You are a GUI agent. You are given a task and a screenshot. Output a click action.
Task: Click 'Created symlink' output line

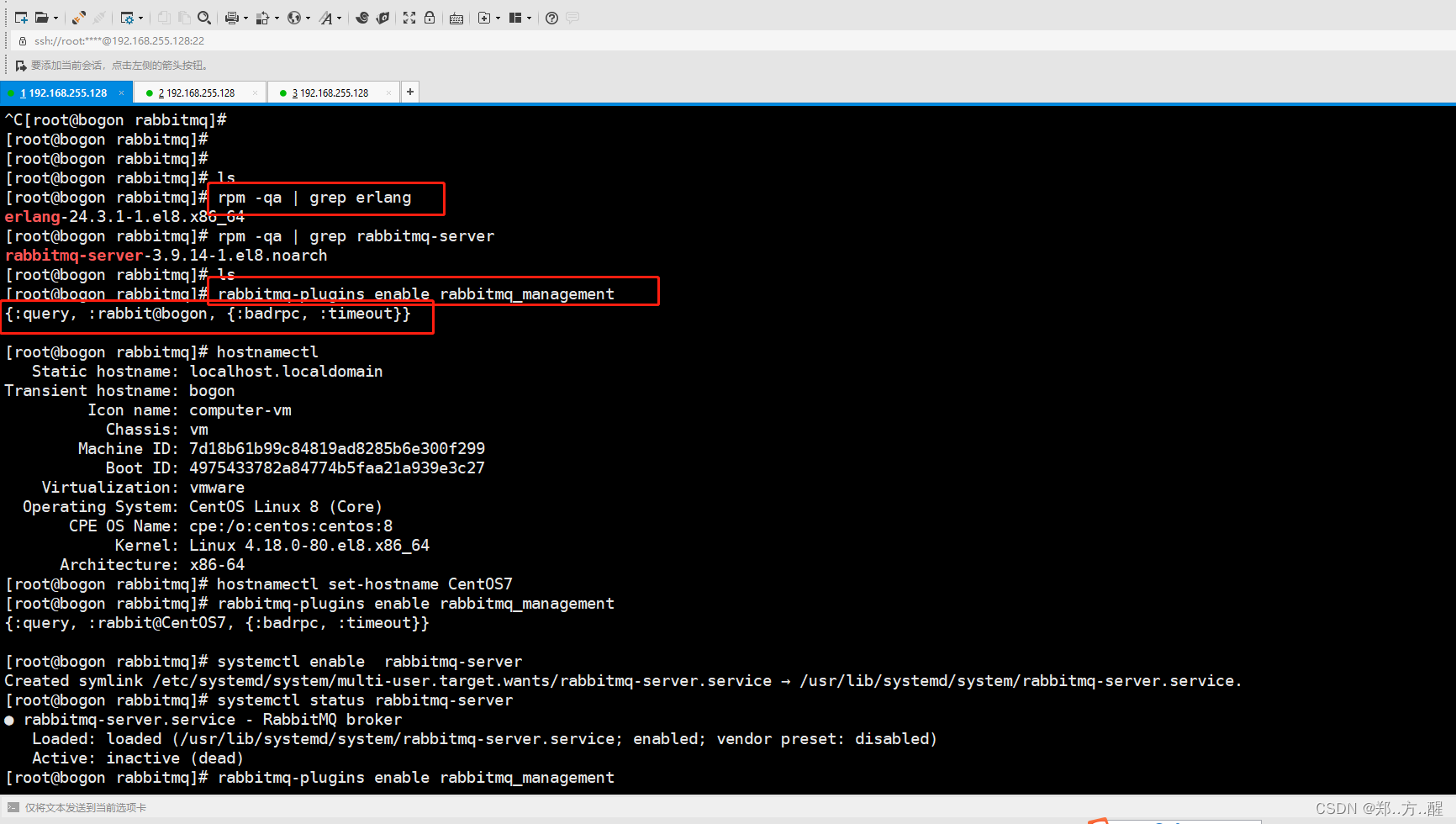click(623, 681)
